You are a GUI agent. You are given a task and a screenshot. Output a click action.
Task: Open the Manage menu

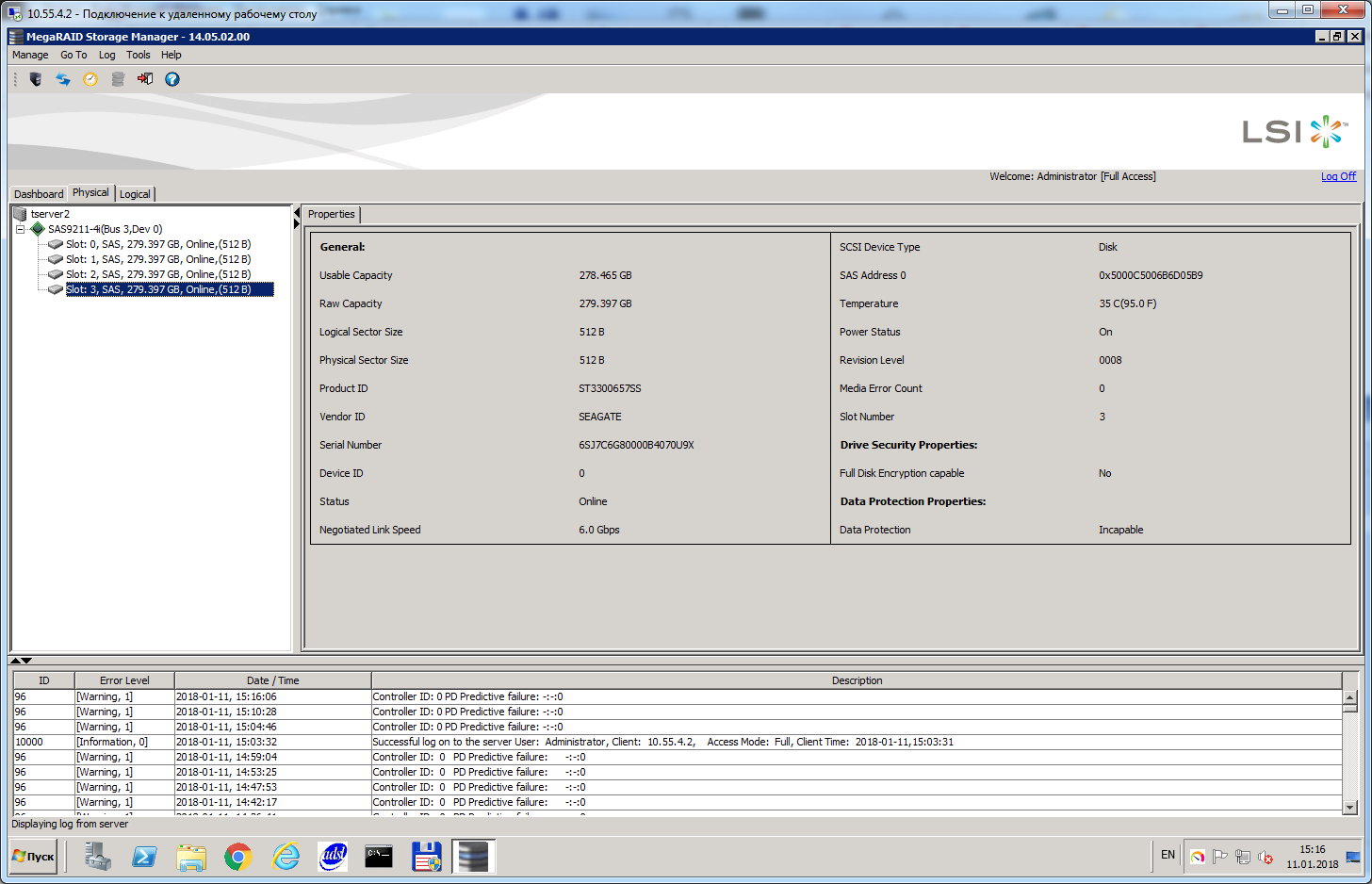(30, 55)
